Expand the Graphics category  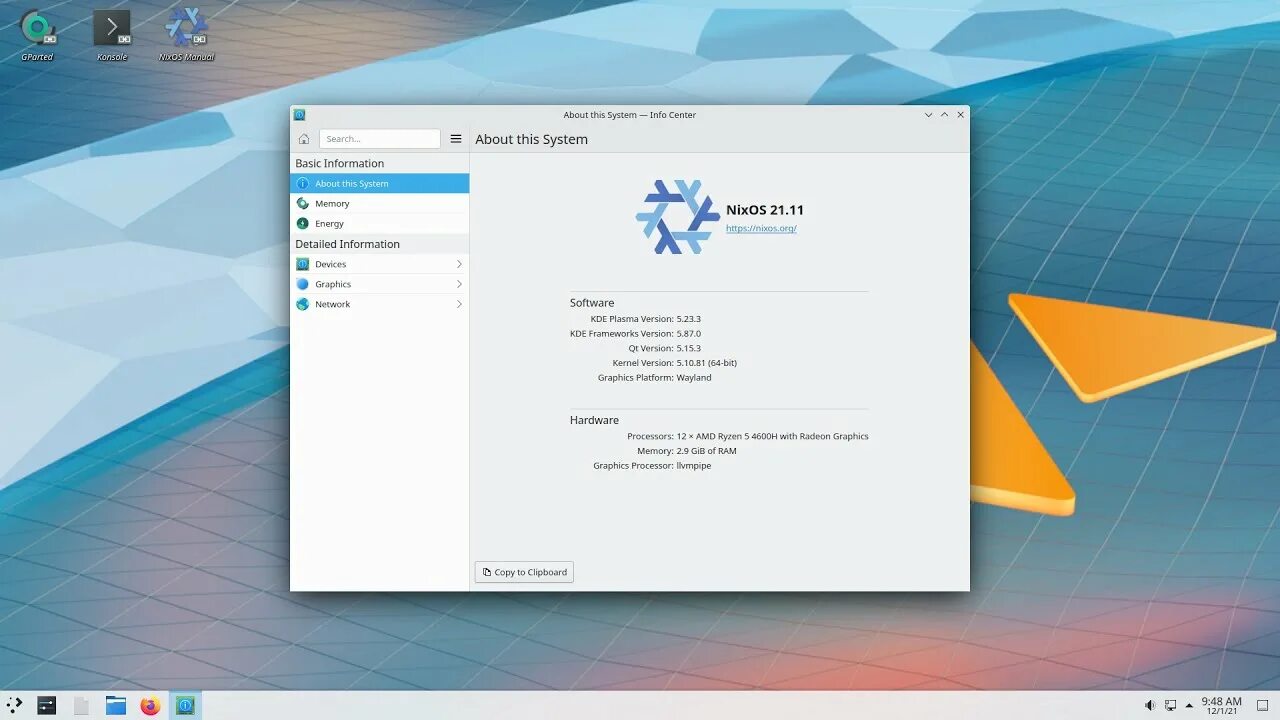pyautogui.click(x=379, y=284)
